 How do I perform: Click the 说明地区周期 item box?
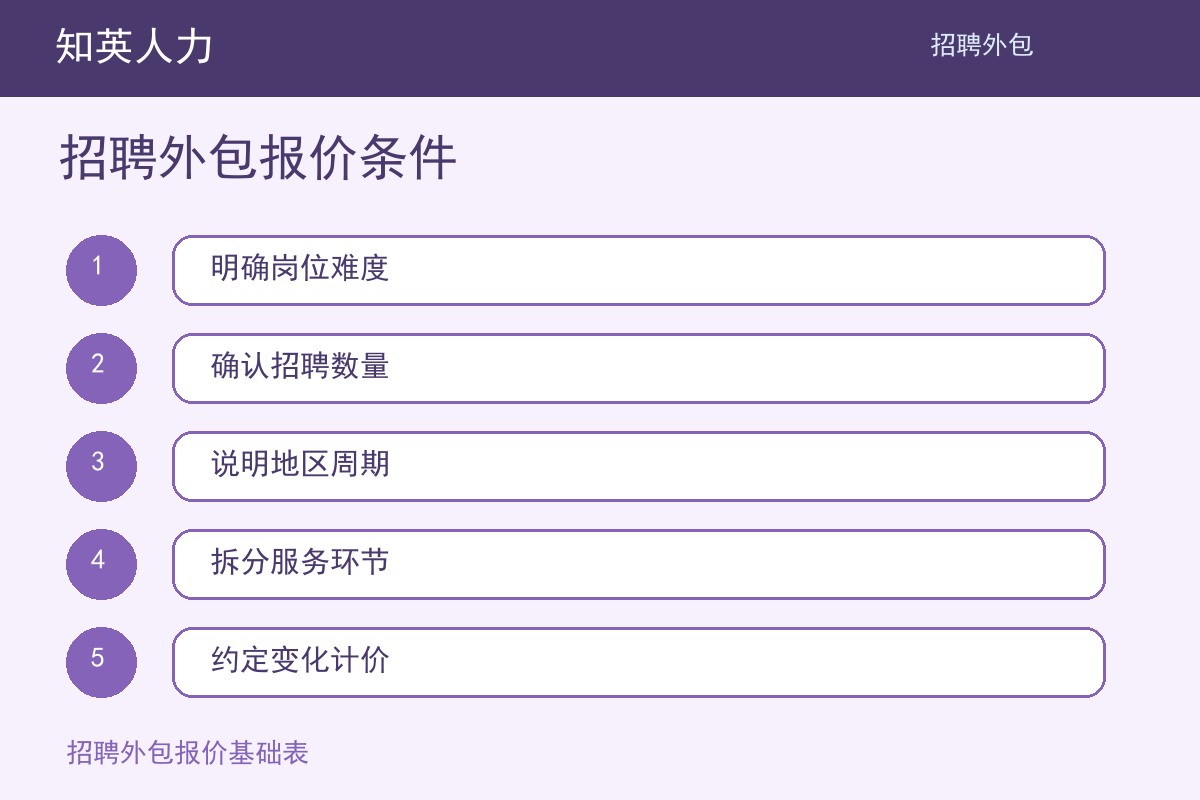click(x=639, y=466)
